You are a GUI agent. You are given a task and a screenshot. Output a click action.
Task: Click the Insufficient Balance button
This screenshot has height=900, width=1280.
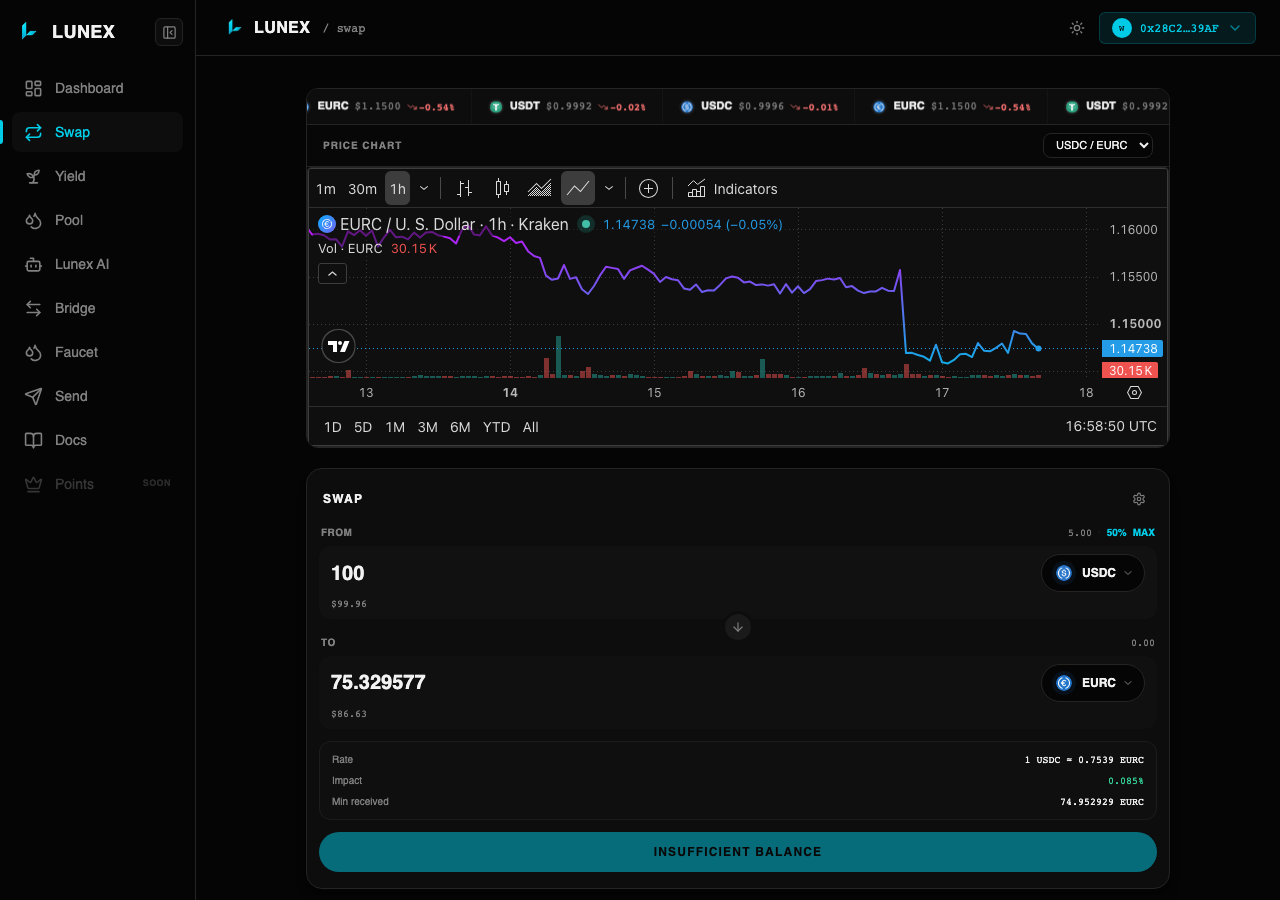pos(738,852)
